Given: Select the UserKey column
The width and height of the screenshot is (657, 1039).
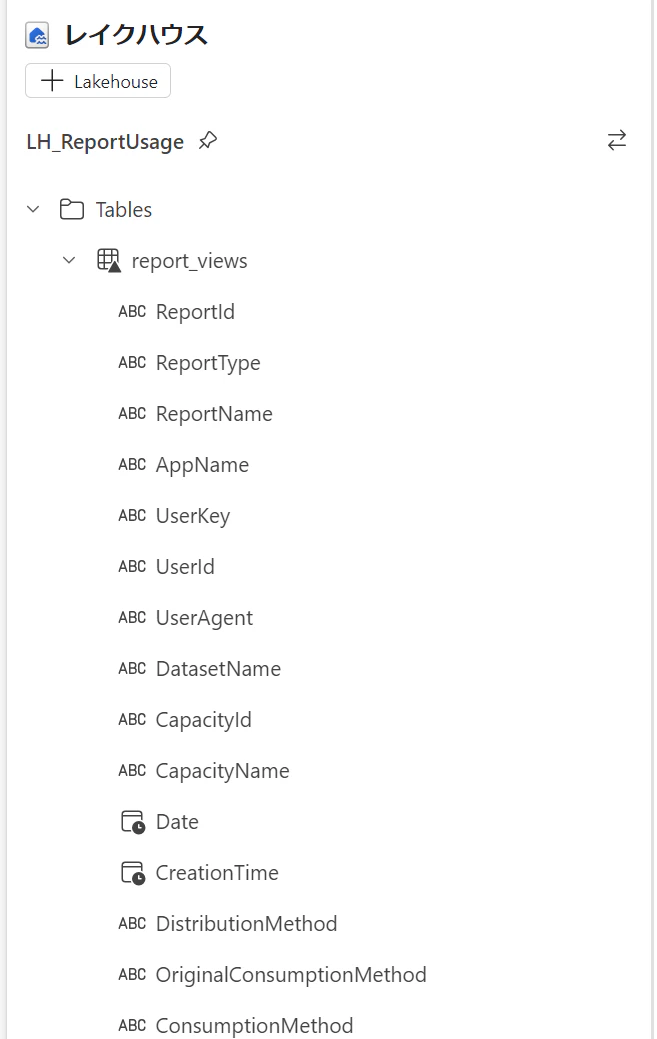Looking at the screenshot, I should click(193, 516).
